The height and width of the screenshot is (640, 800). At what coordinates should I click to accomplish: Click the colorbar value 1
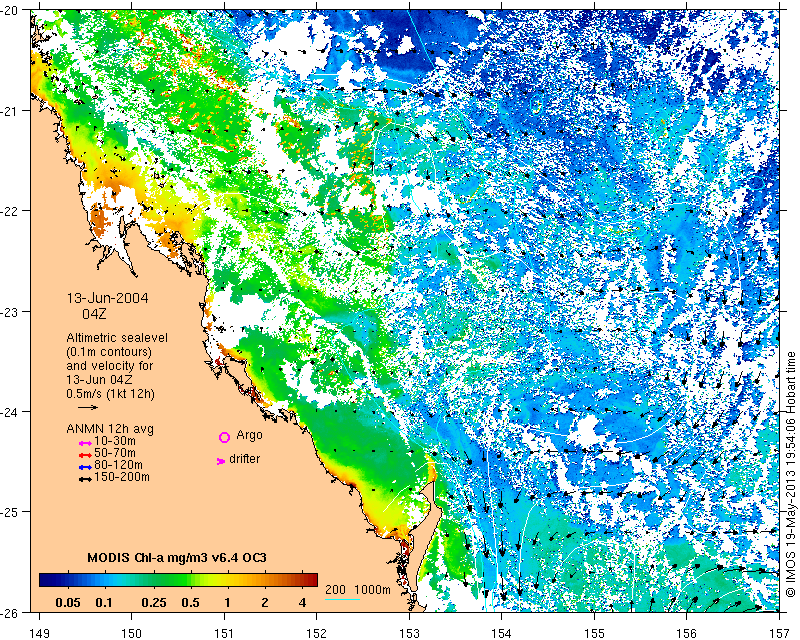[x=228, y=603]
